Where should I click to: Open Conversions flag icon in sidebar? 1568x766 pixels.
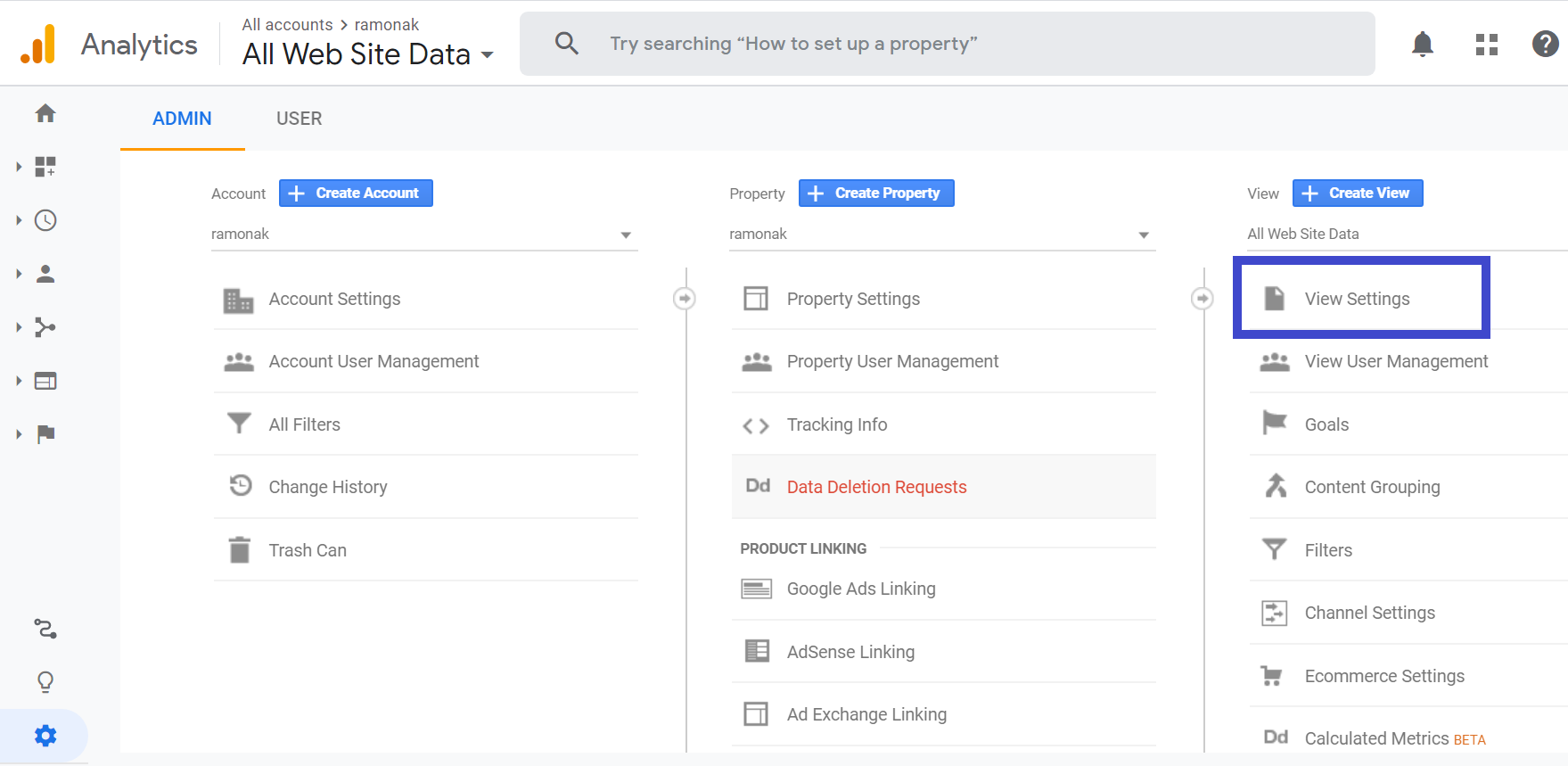(x=45, y=434)
